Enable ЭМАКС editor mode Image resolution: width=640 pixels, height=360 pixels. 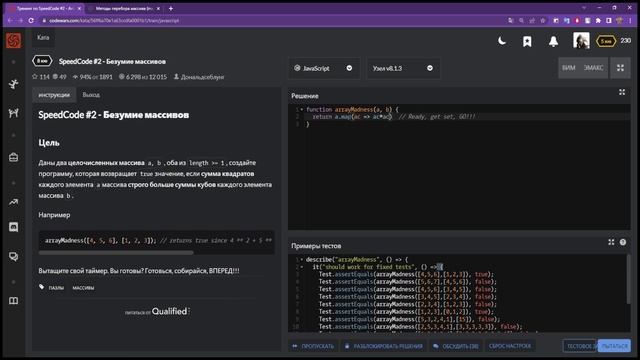[593, 68]
